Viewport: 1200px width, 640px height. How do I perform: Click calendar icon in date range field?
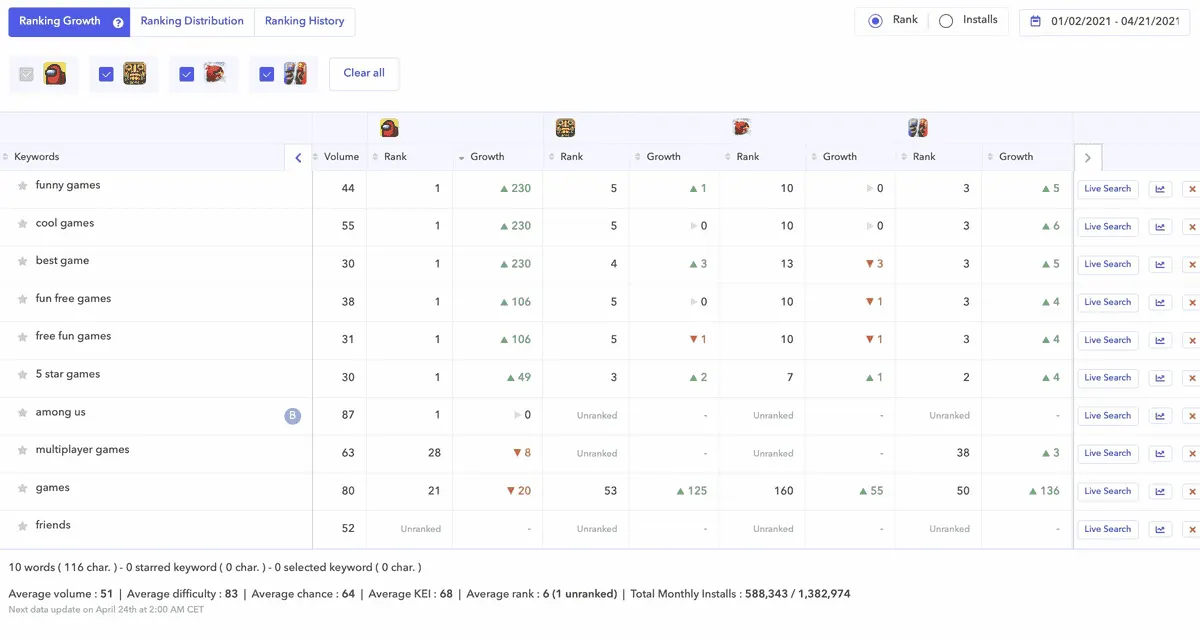(x=1035, y=21)
